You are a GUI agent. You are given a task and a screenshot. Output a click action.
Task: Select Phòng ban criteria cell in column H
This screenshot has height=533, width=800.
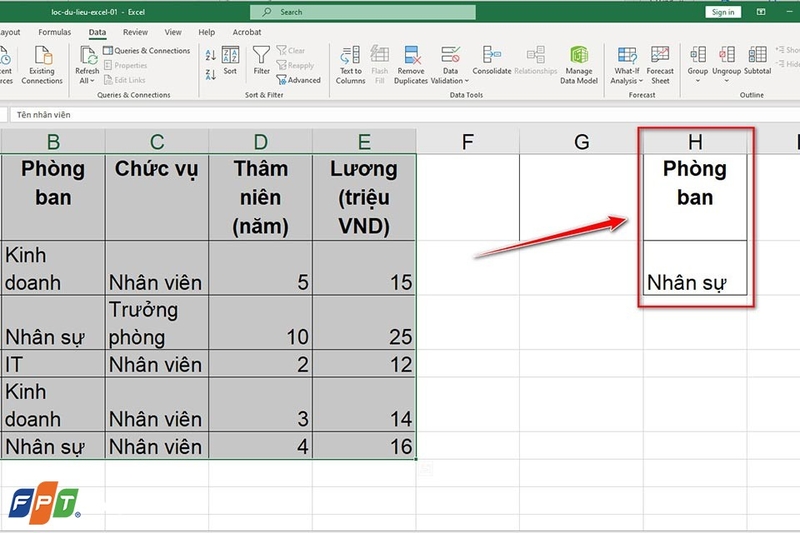[x=695, y=197]
